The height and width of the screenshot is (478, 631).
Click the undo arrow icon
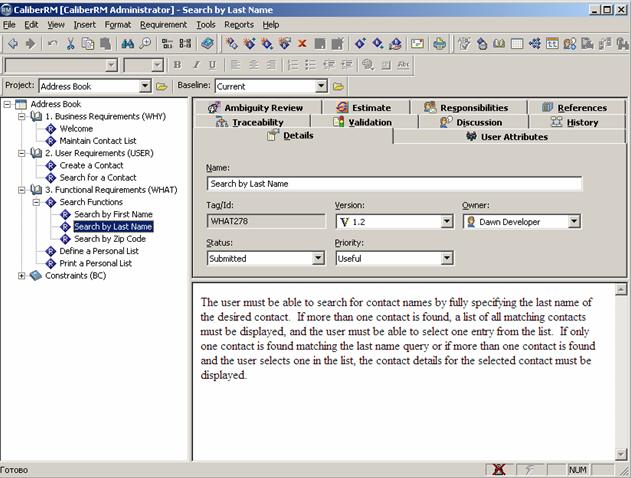tap(52, 43)
